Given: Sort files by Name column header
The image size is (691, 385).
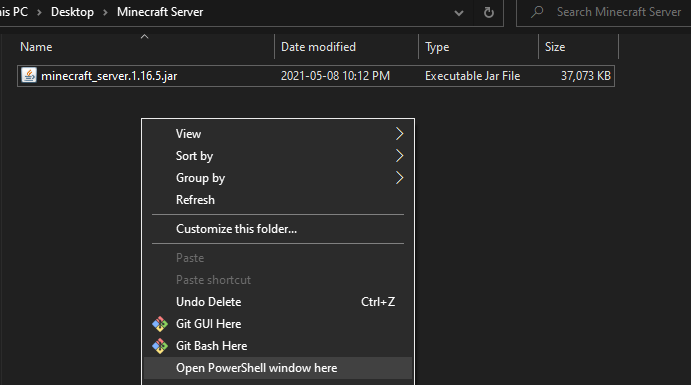Looking at the screenshot, I should pyautogui.click(x=145, y=47).
